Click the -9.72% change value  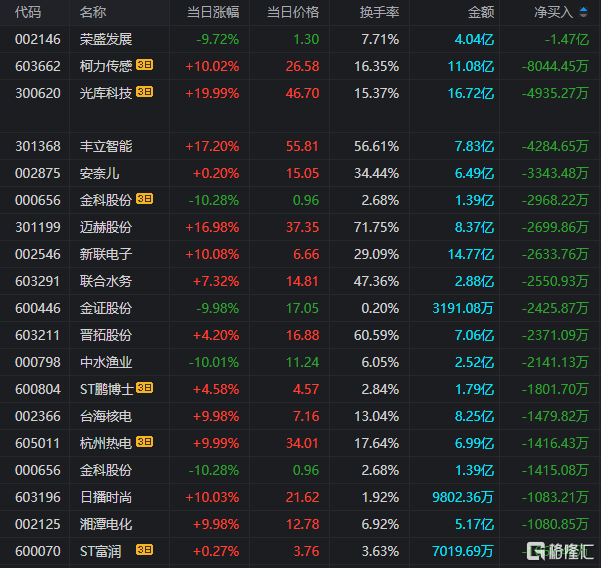218,39
